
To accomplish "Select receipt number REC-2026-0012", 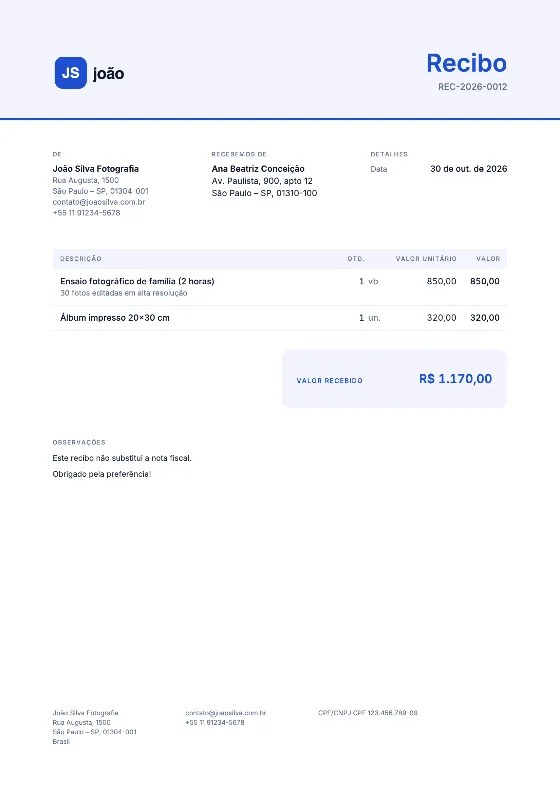I will pyautogui.click(x=472, y=87).
